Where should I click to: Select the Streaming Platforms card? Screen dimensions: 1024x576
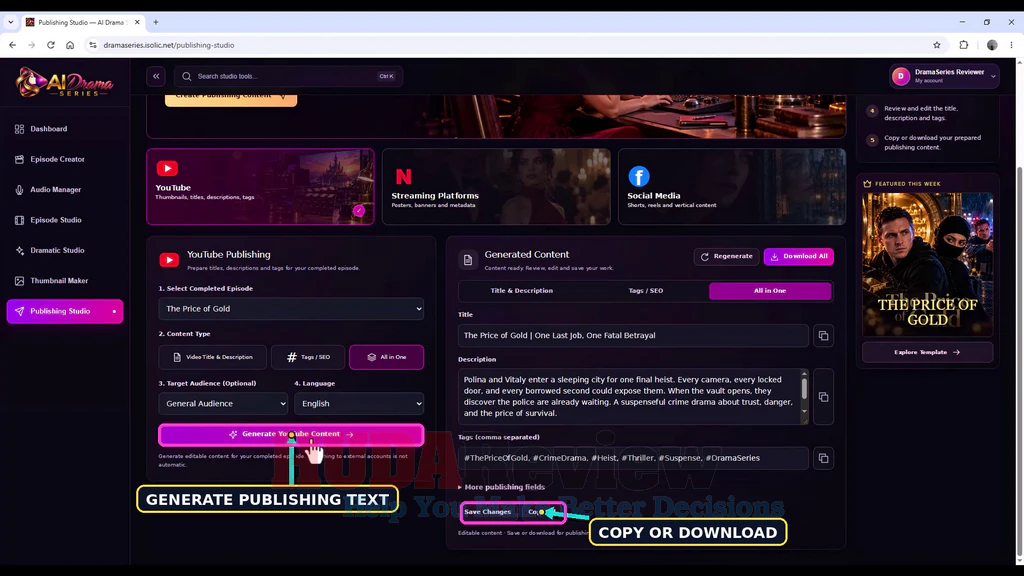tap(496, 187)
